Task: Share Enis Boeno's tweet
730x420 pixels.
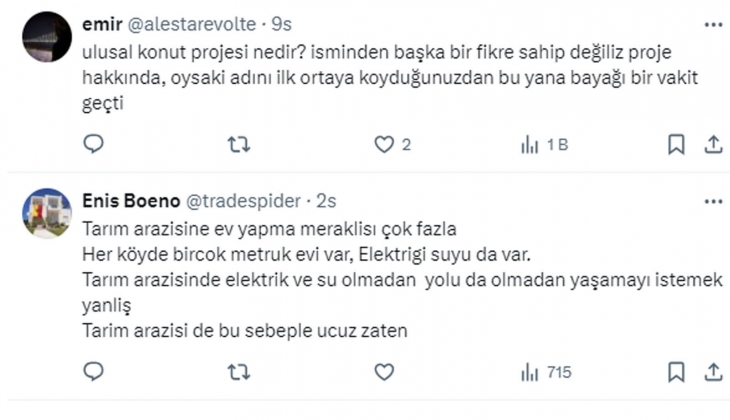Action: (713, 372)
